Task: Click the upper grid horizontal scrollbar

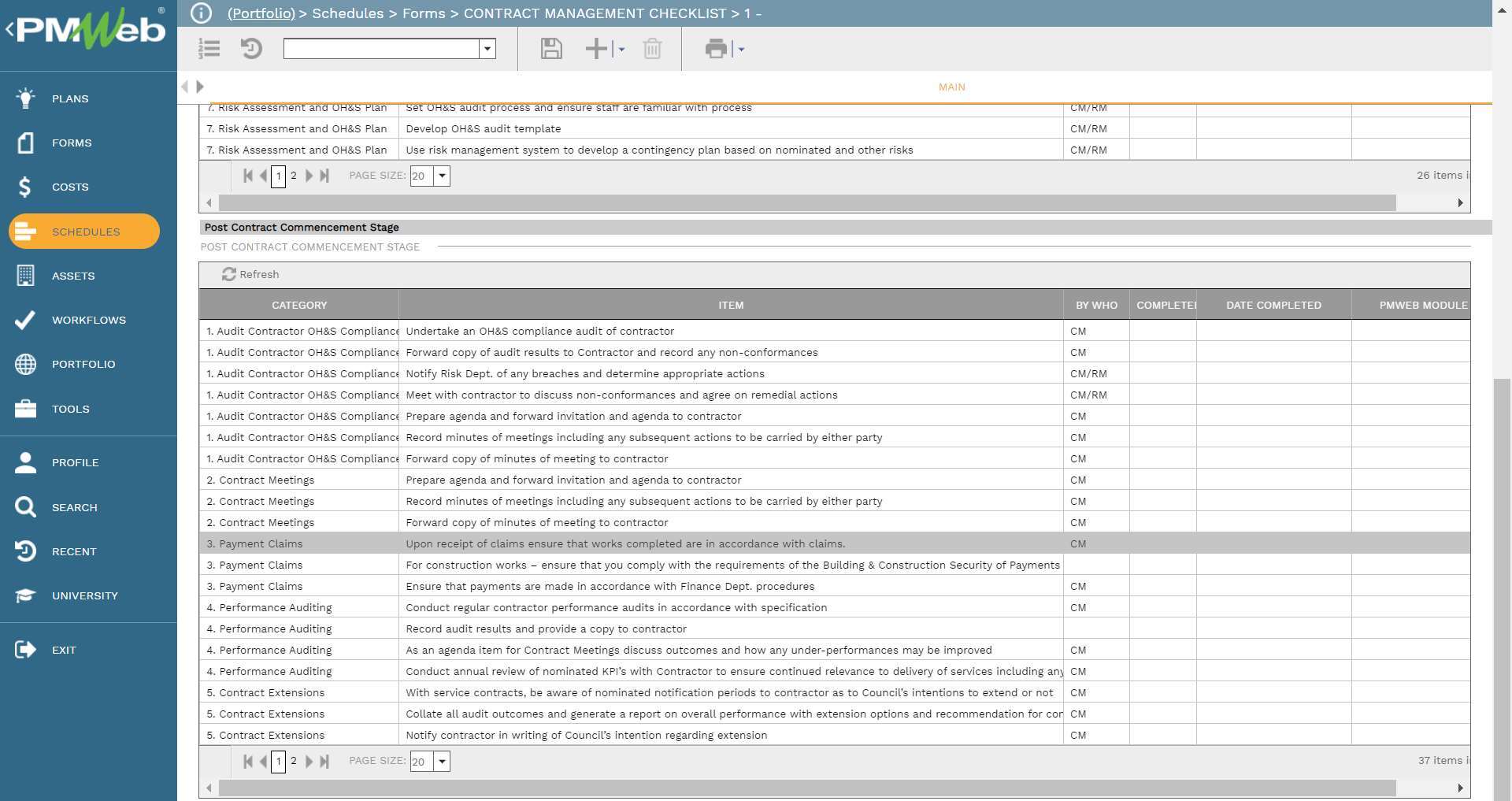Action: coord(807,202)
